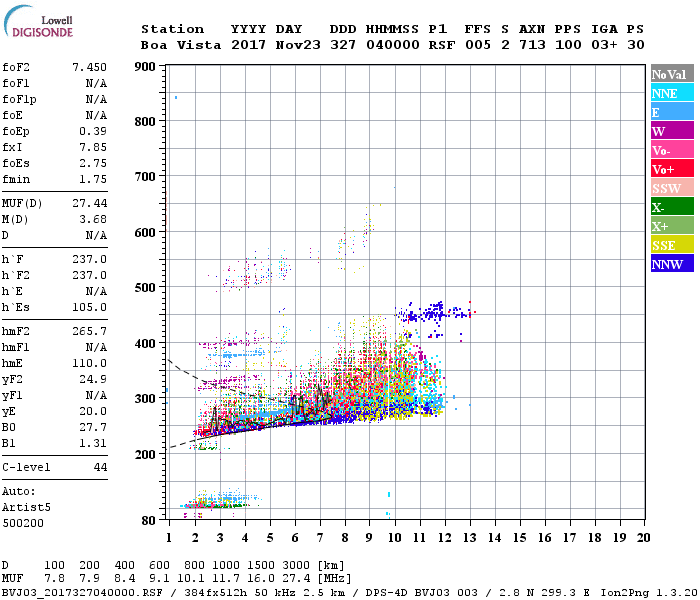Select the X+ light green legend swatch
The image size is (700, 600).
pyautogui.click(x=672, y=225)
